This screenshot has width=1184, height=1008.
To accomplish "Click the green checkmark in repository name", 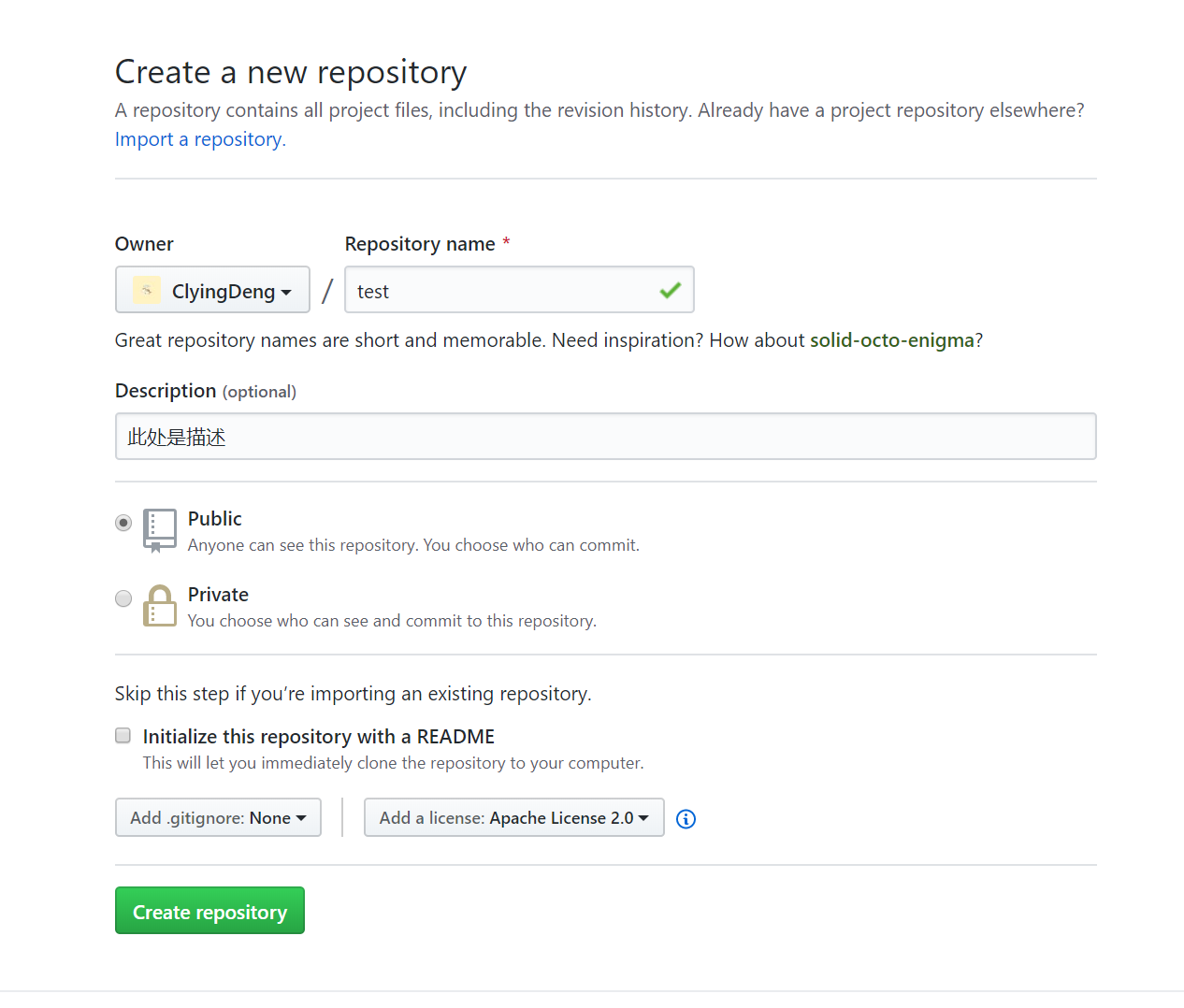I will pyautogui.click(x=670, y=291).
